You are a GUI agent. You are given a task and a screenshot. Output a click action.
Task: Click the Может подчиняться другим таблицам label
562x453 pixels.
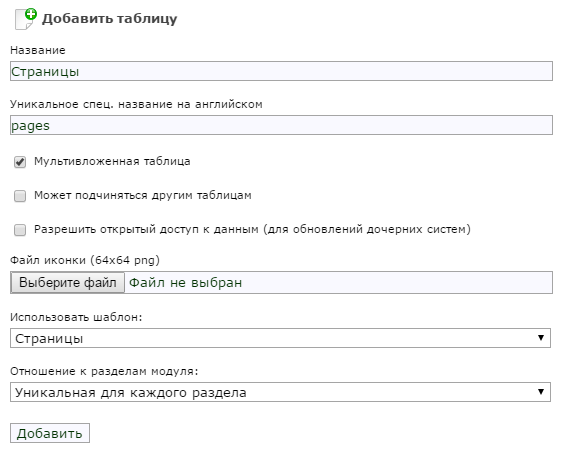[143, 195]
